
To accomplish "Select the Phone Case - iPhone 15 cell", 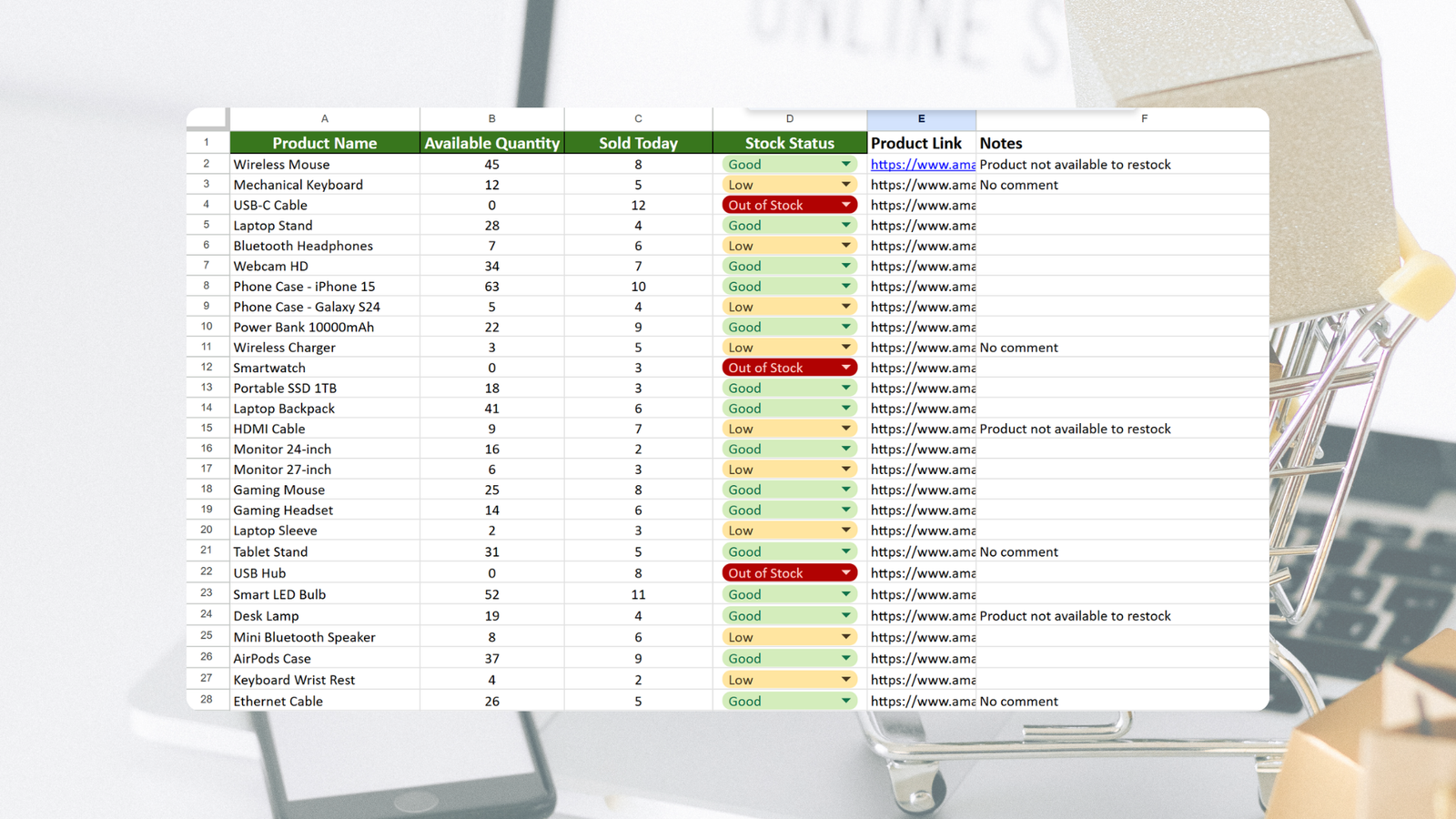I will [325, 287].
